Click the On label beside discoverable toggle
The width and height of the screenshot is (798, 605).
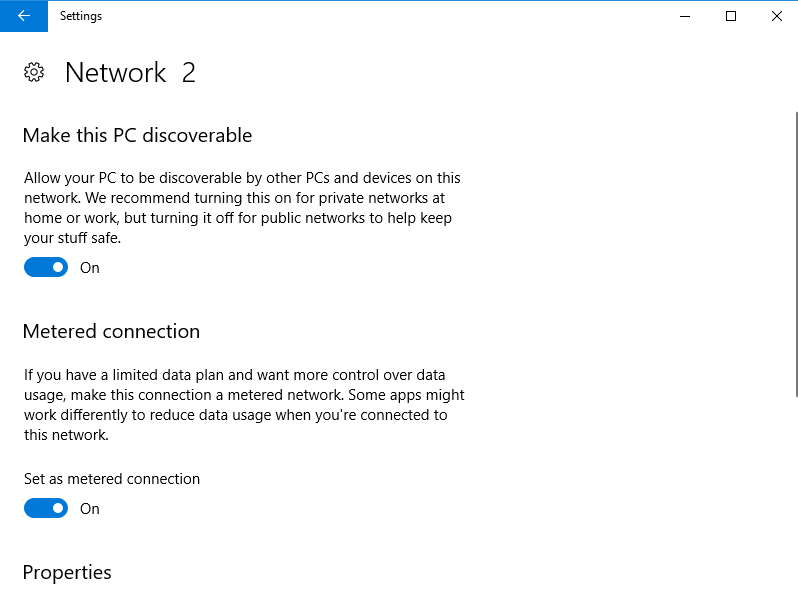tap(90, 268)
